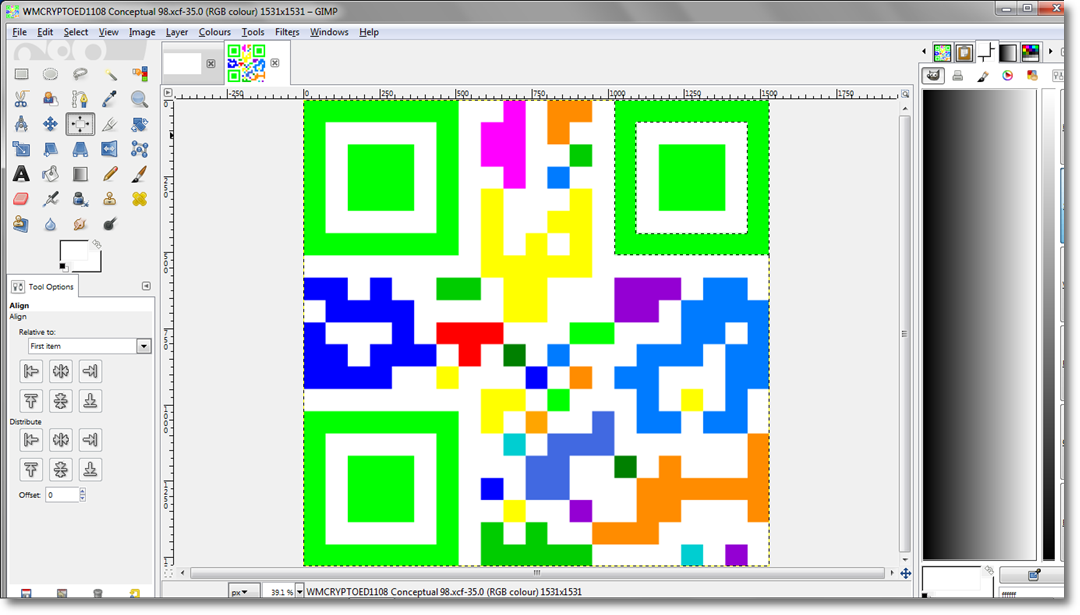1080x615 pixels.
Task: Select the Scissors Select tool
Action: [21, 99]
